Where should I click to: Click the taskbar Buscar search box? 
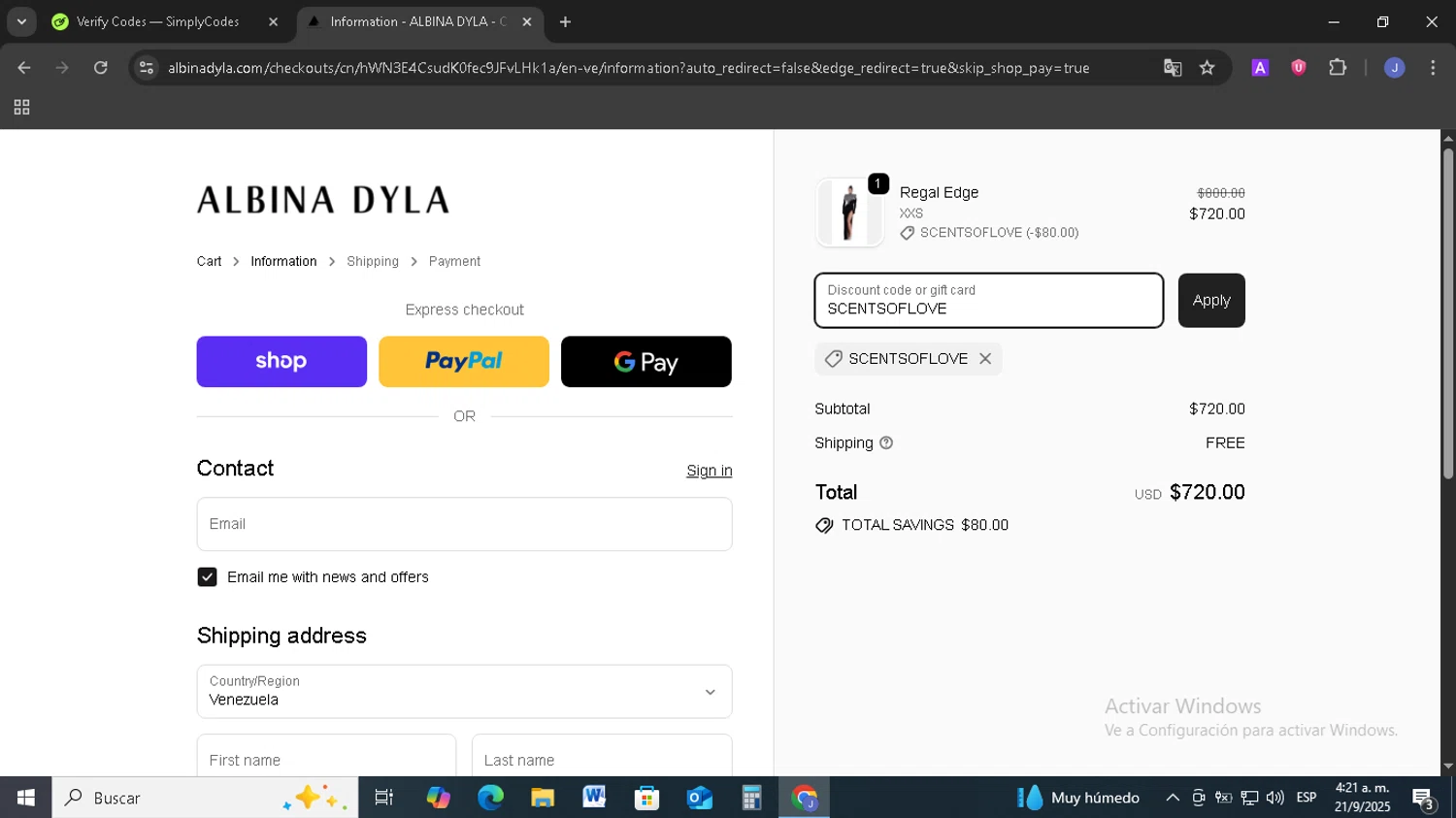(205, 798)
